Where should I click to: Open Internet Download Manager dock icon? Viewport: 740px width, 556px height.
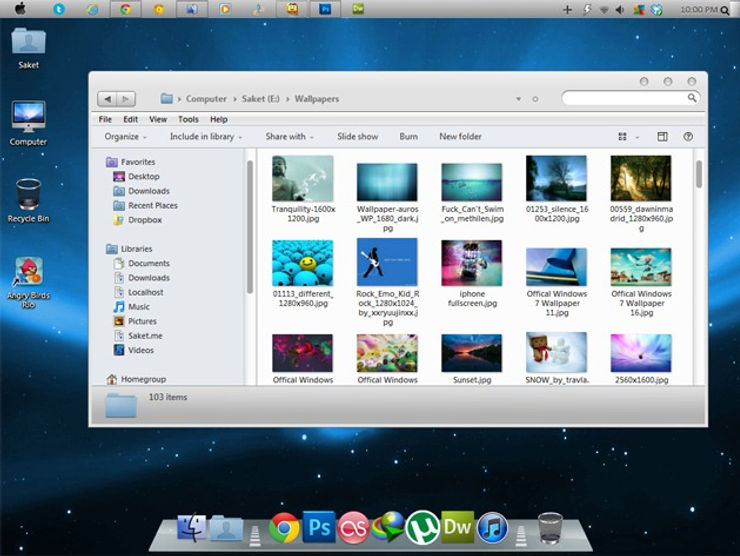click(388, 527)
